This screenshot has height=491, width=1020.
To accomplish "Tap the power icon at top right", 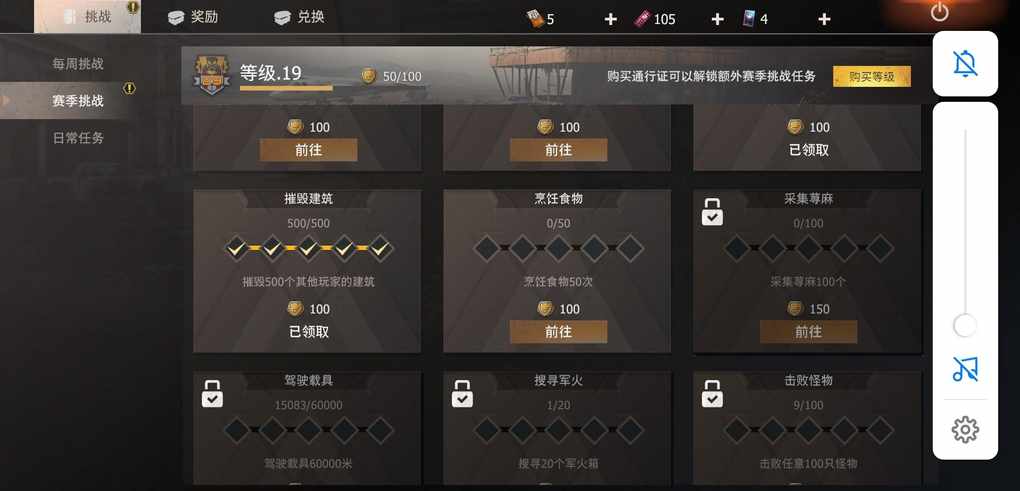I will click(x=939, y=12).
